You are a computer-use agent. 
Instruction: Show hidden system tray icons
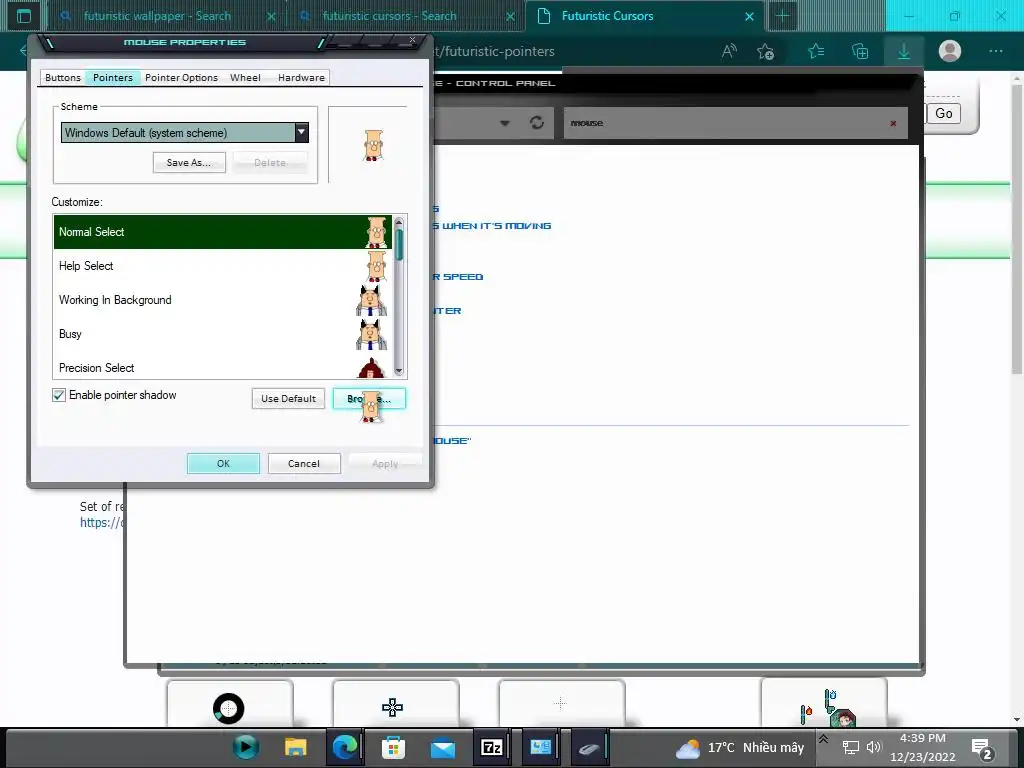pyautogui.click(x=824, y=739)
